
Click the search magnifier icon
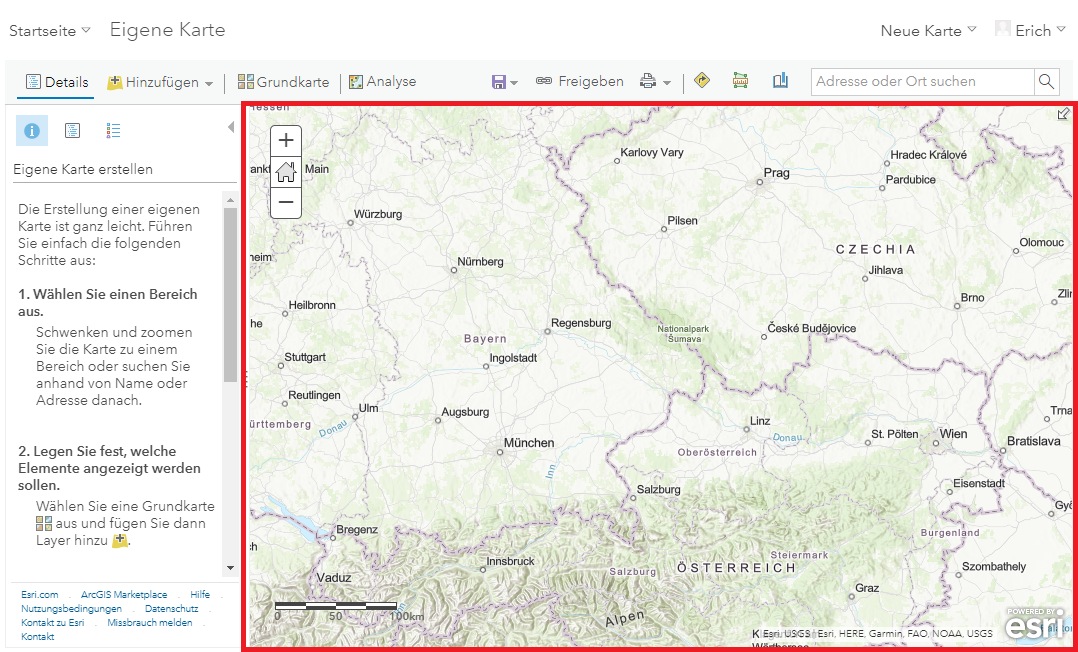click(x=1045, y=81)
